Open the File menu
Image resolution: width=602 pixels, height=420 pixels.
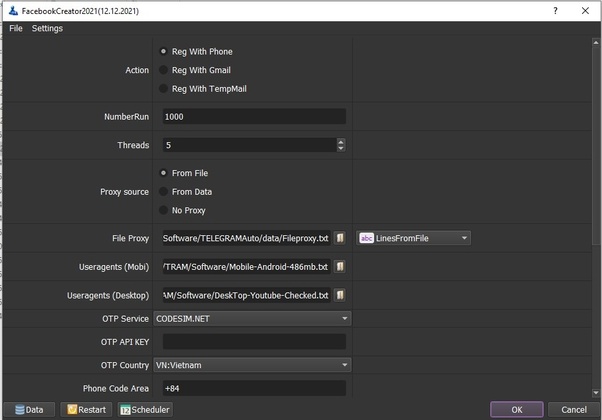pos(16,28)
